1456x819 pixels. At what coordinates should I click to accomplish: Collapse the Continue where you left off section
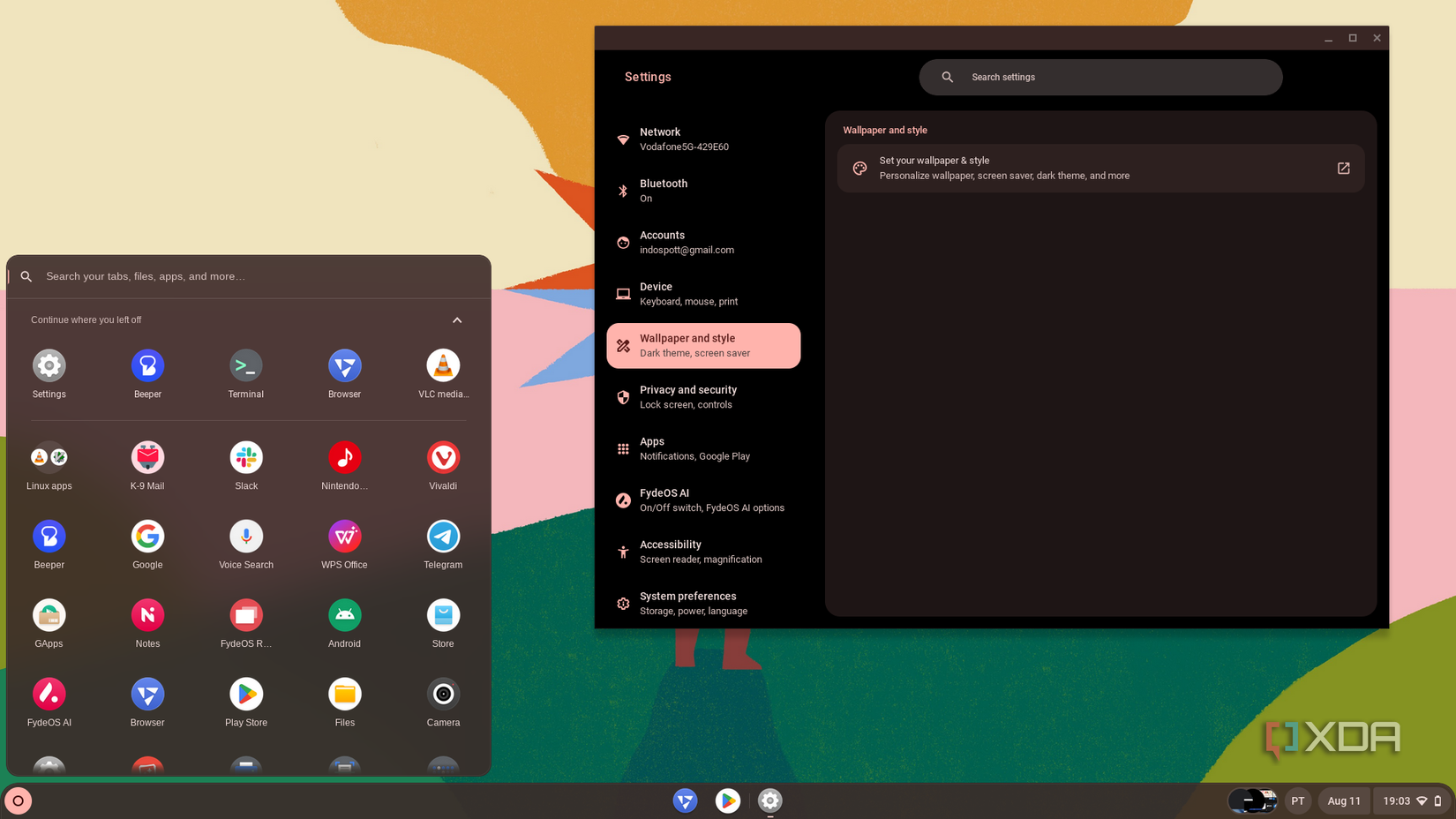click(x=457, y=319)
